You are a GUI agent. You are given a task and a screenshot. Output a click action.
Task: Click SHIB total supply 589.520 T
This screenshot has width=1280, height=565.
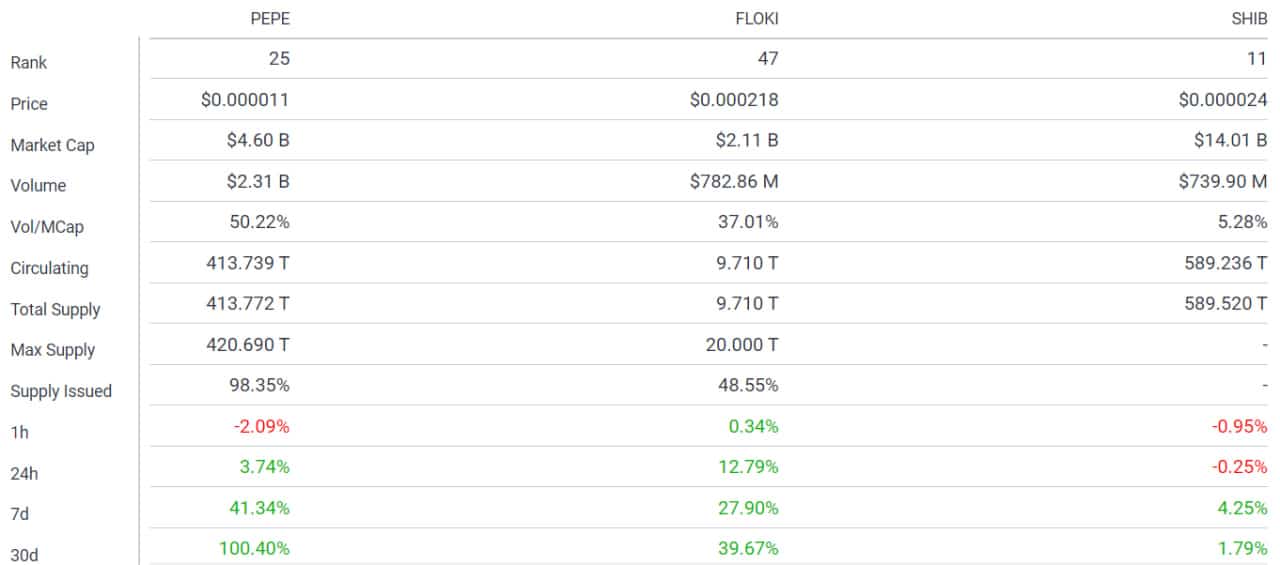[x=1226, y=304]
